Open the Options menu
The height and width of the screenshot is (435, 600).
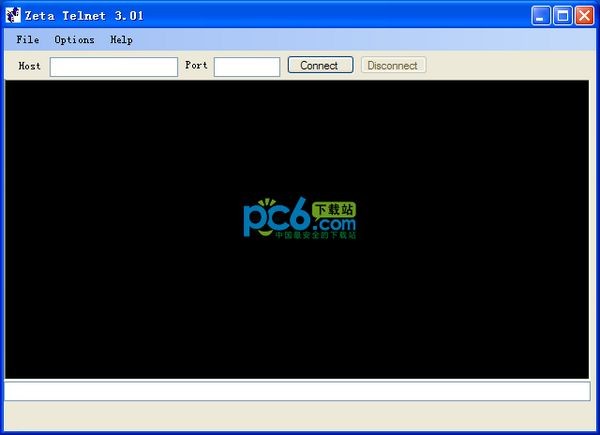pyautogui.click(x=74, y=40)
